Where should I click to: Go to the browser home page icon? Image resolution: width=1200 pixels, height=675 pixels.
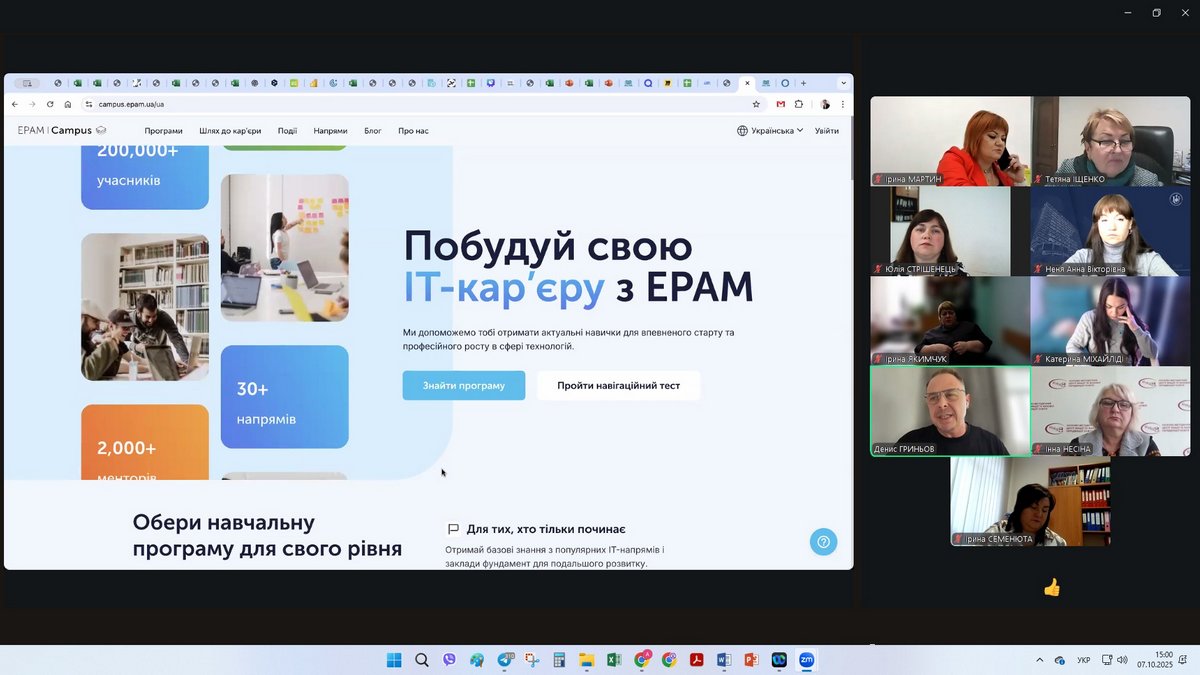tap(68, 104)
